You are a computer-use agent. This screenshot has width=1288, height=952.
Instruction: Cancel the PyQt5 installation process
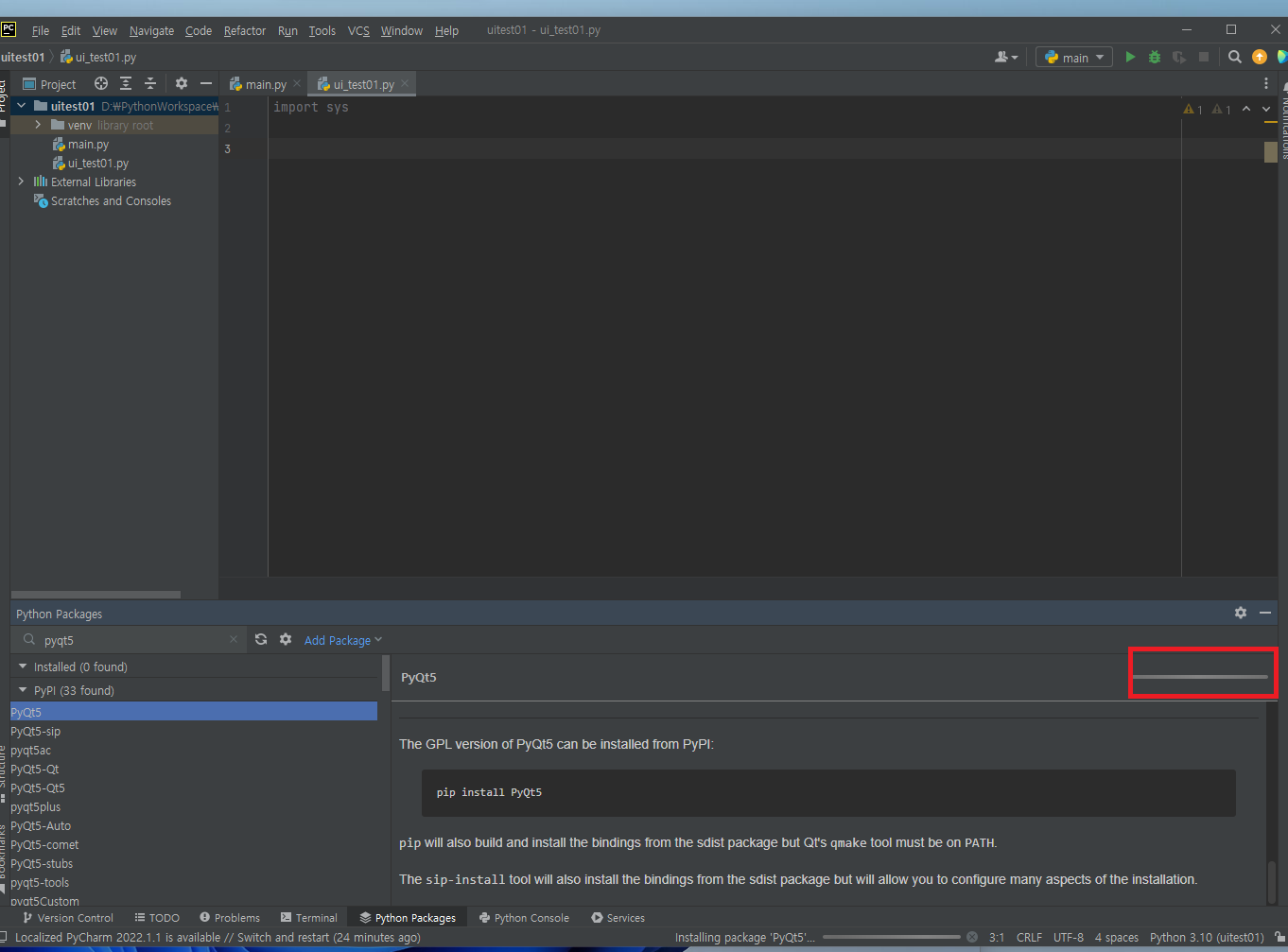point(972,937)
